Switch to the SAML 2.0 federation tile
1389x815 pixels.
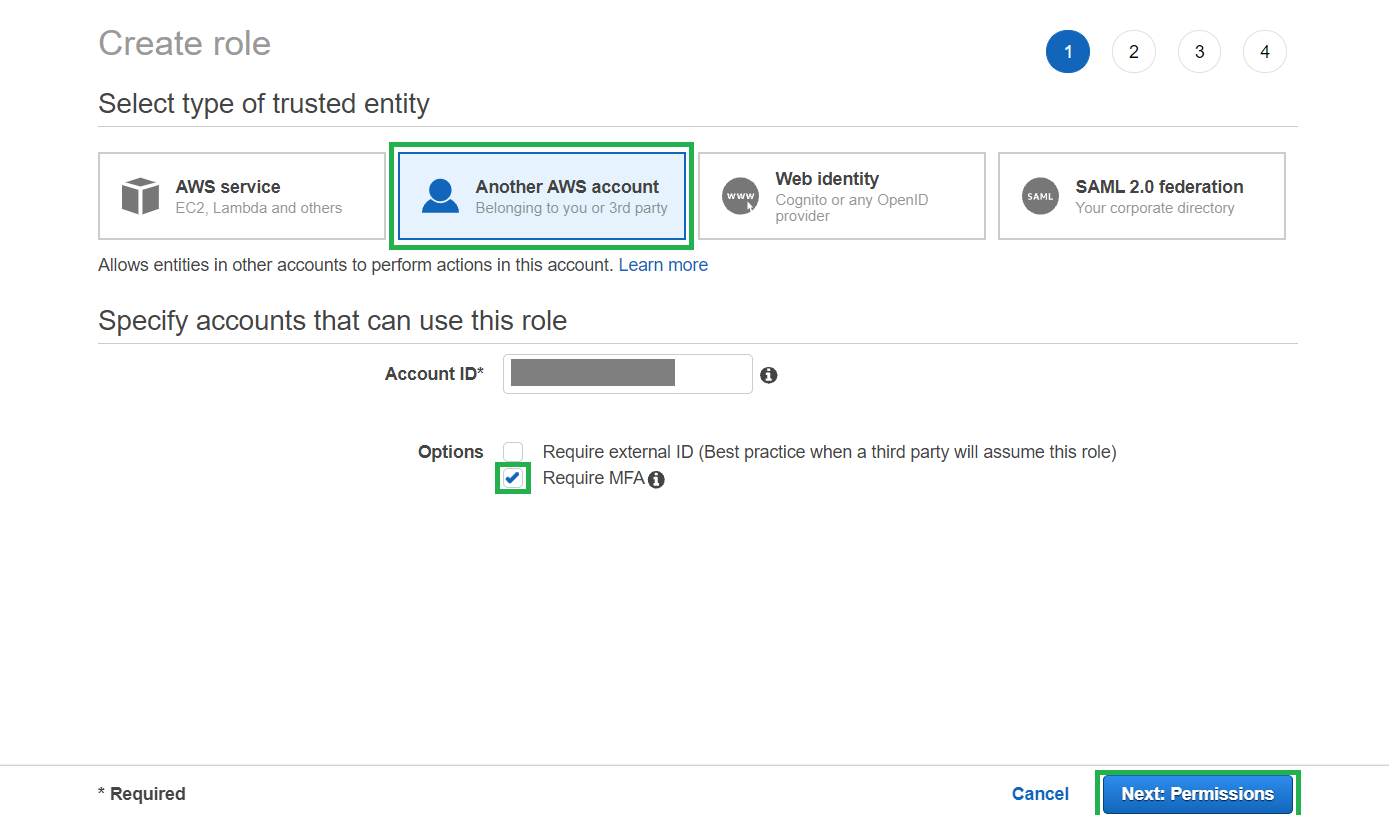click(x=1140, y=196)
